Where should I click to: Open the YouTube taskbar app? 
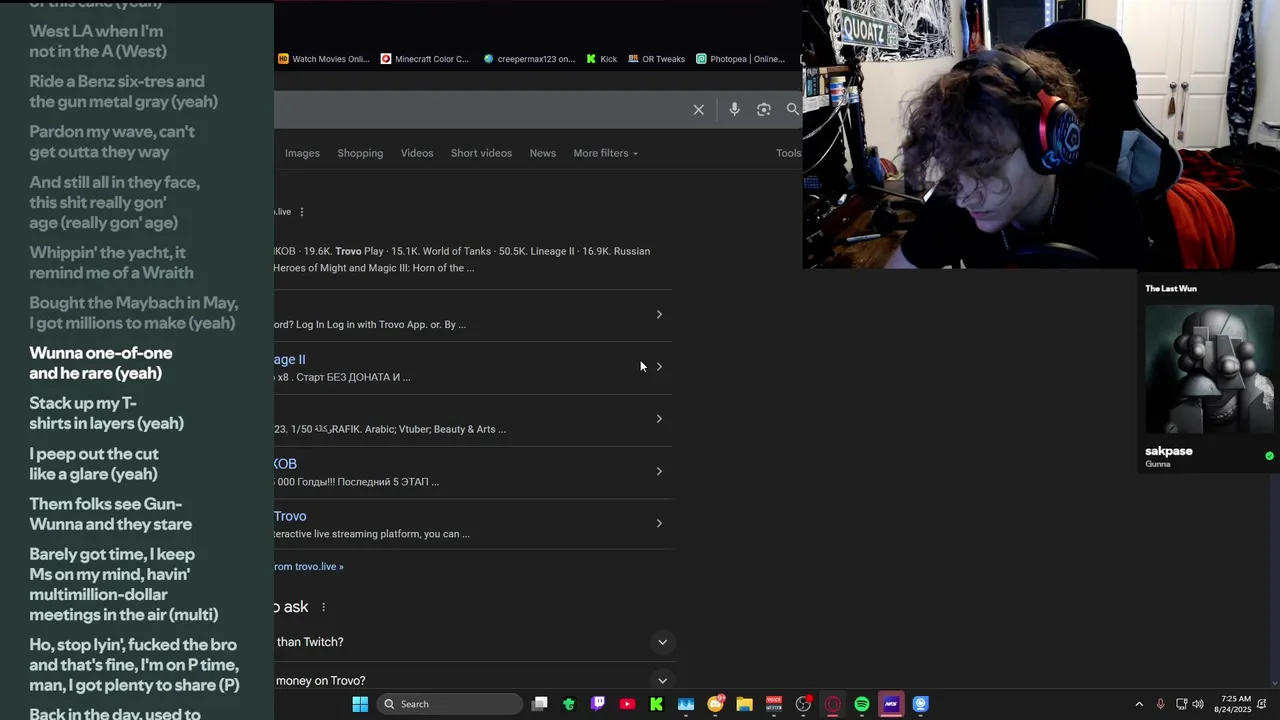tap(627, 704)
